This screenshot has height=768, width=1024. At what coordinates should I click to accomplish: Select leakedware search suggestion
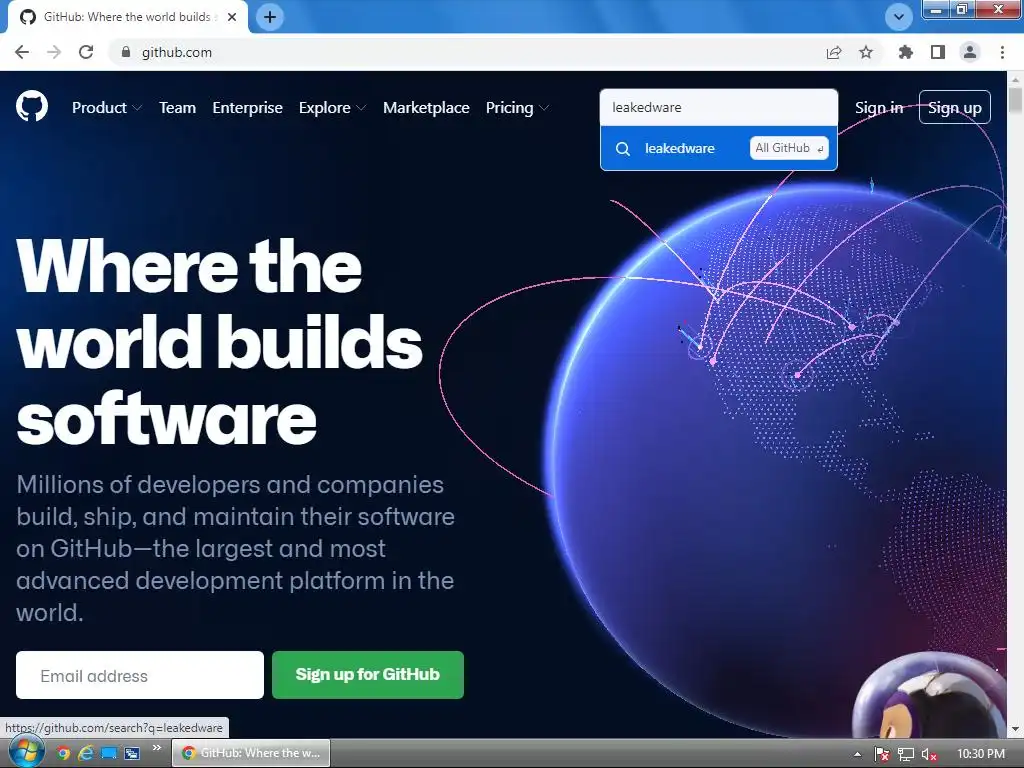click(x=718, y=148)
